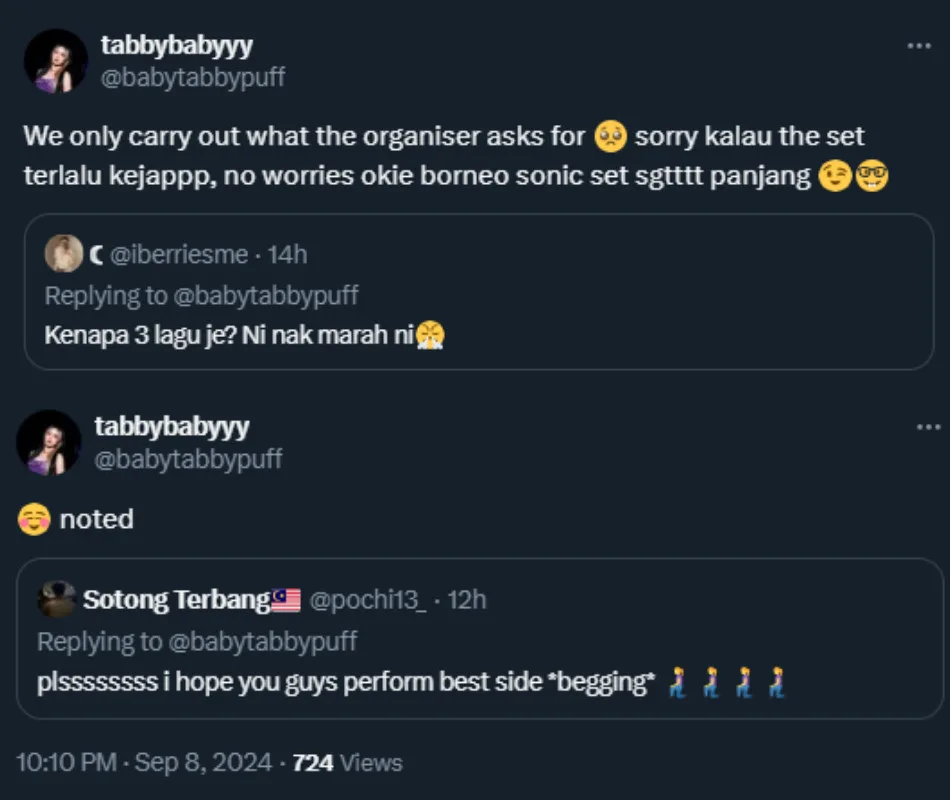Click tabbybabyyy's avatar on the "noted" tweet
Screen dimensions: 950x800
pyautogui.click(x=49, y=442)
